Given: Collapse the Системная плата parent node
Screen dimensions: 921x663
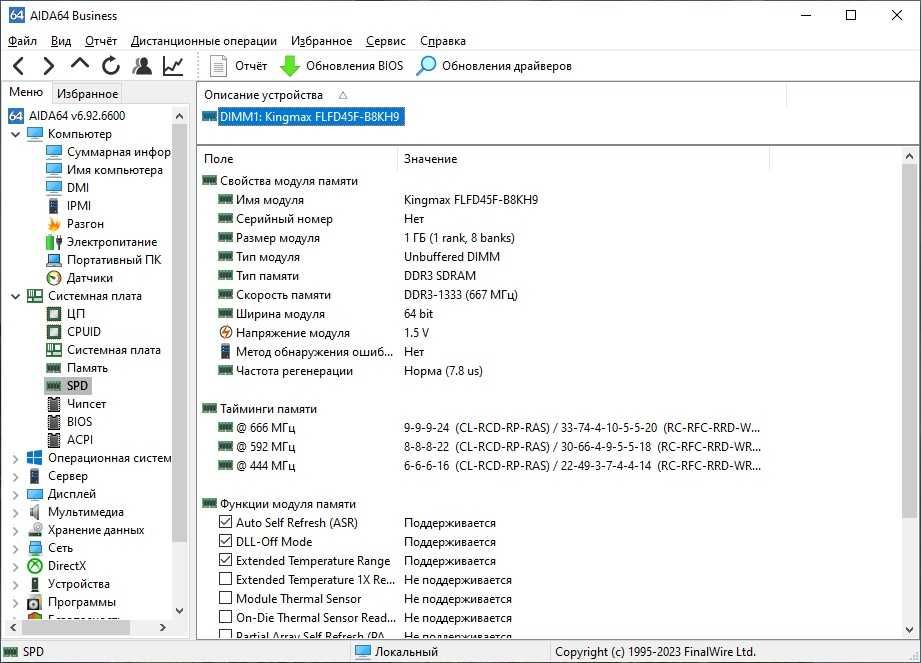Looking at the screenshot, I should click(x=16, y=296).
